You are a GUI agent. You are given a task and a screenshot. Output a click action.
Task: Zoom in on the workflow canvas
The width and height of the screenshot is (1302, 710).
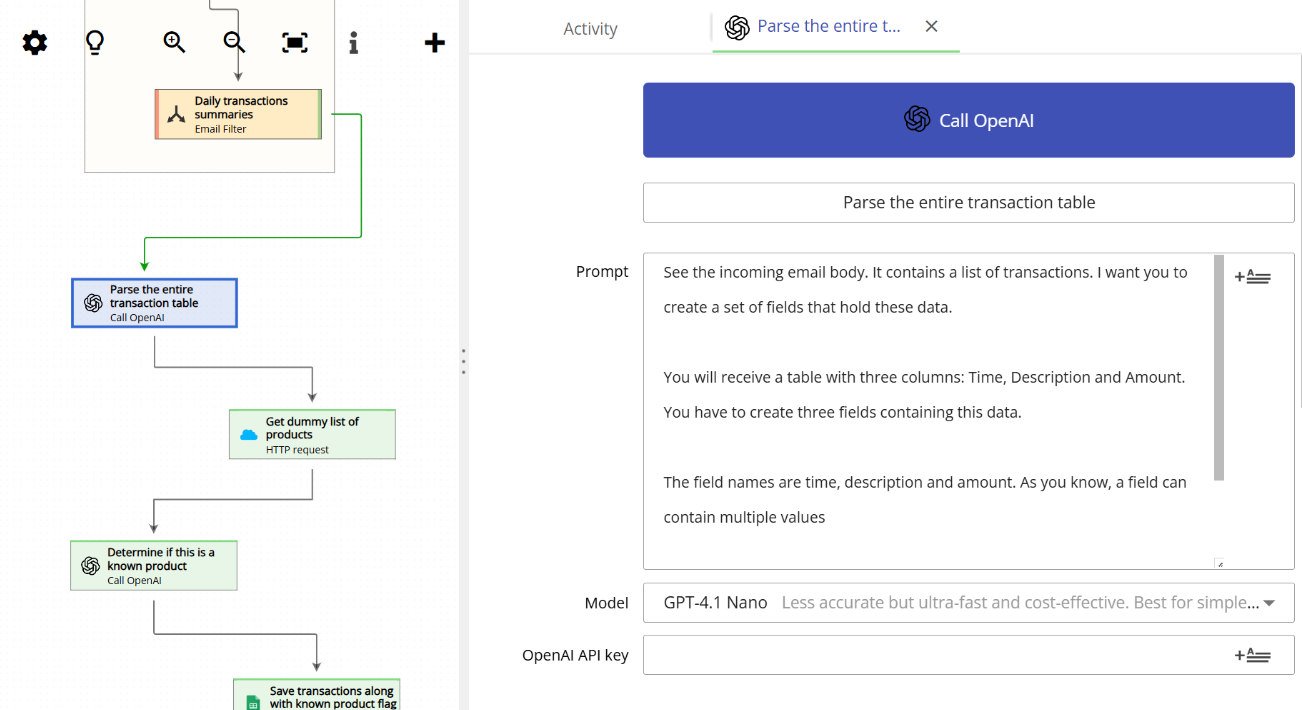[x=173, y=42]
